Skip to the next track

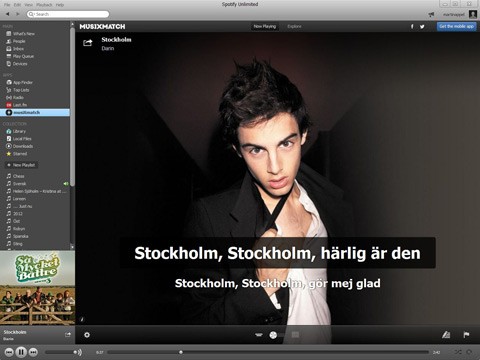coord(33,352)
